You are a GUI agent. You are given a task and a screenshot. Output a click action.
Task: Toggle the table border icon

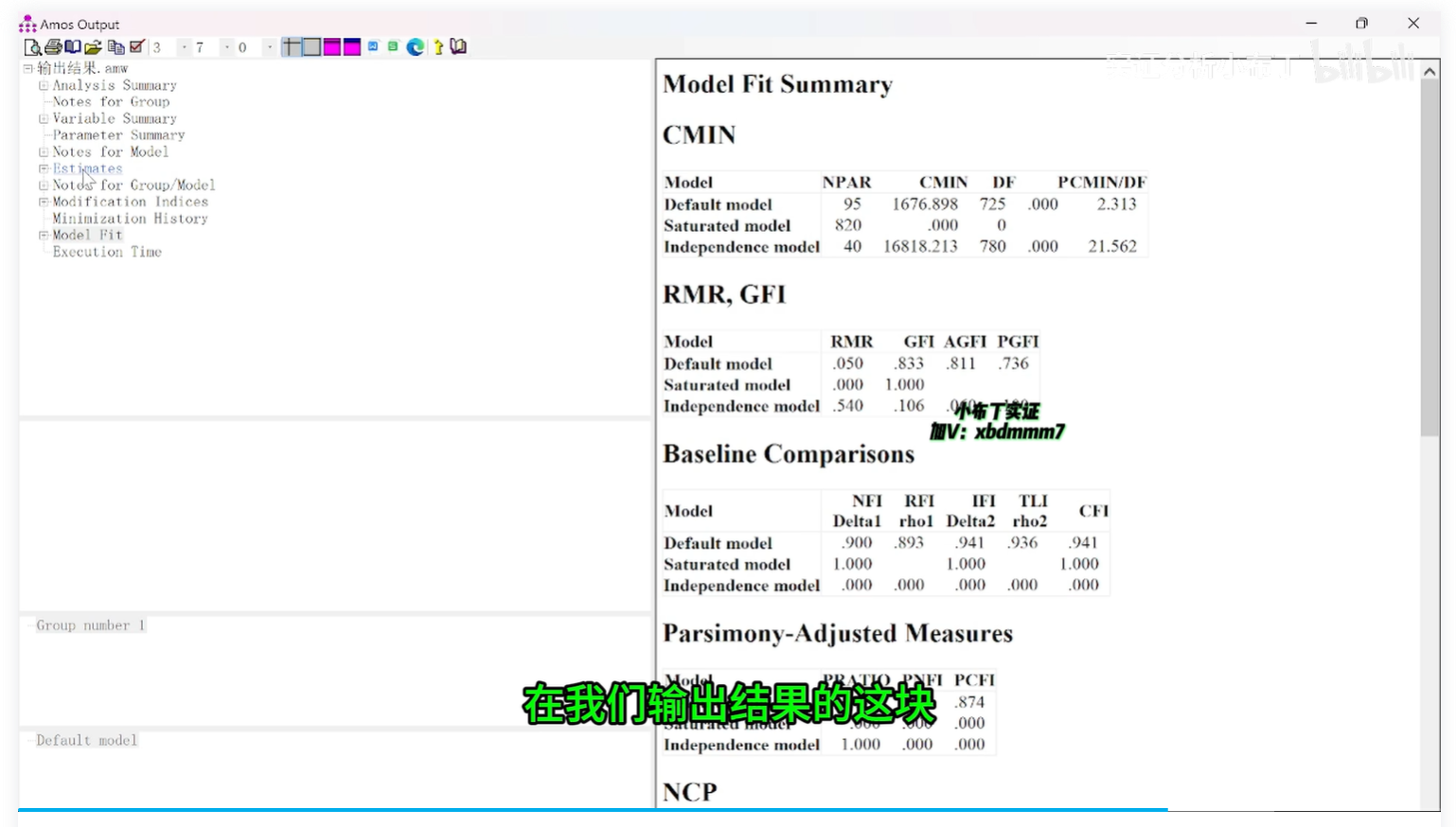[311, 47]
